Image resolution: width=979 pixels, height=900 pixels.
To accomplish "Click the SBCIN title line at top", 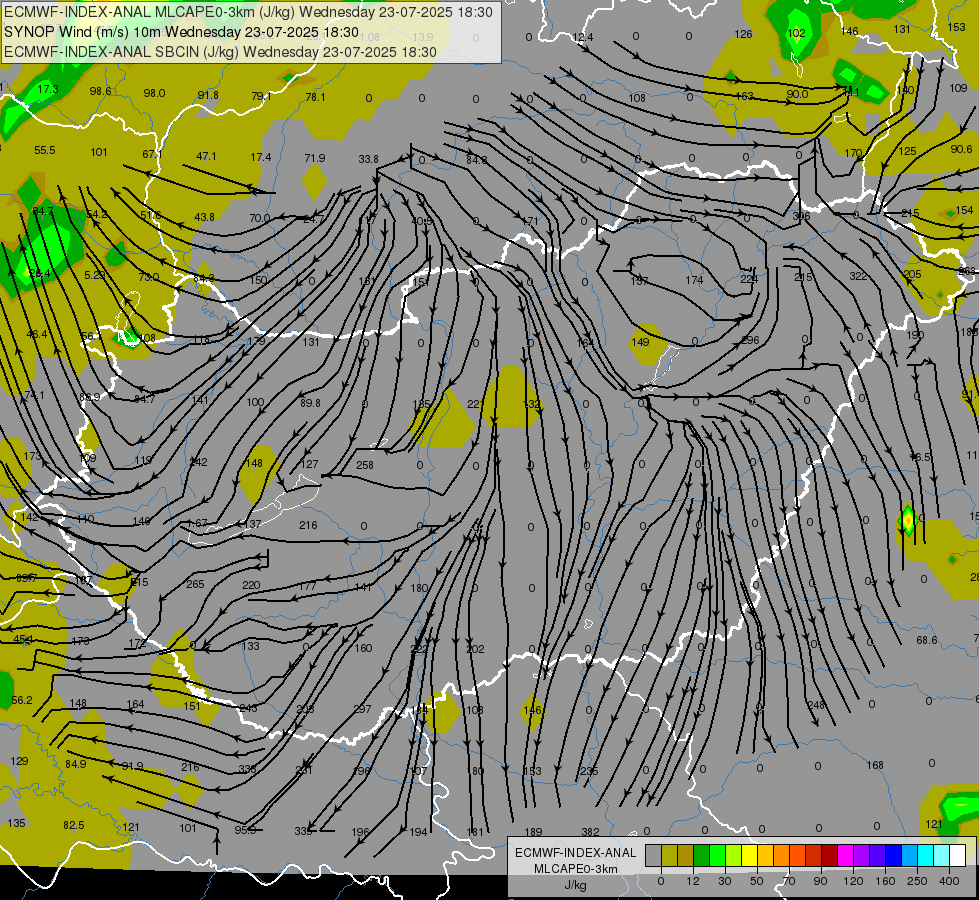I will (220, 52).
